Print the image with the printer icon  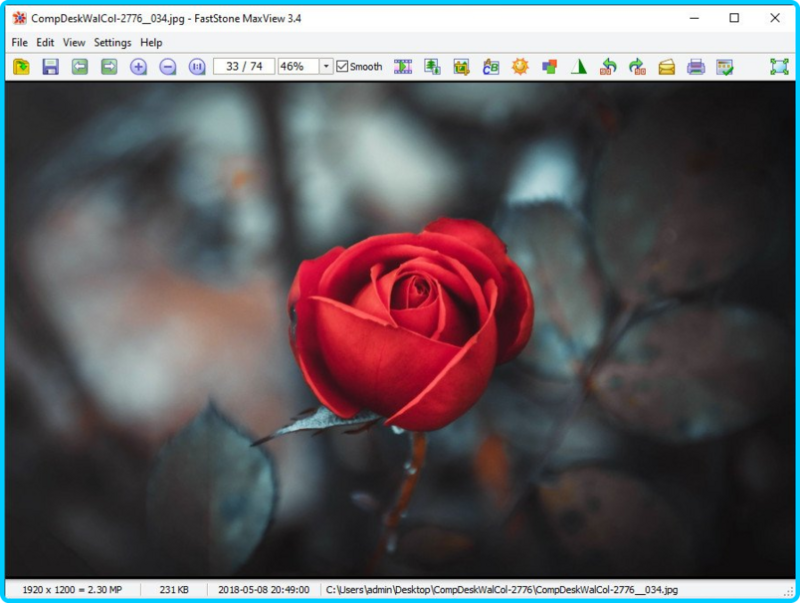(696, 67)
